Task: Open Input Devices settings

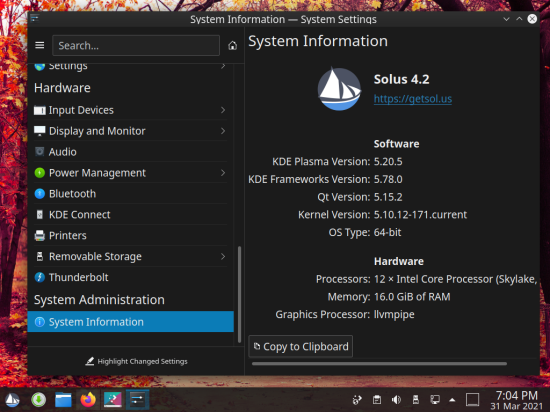Action: tap(130, 110)
